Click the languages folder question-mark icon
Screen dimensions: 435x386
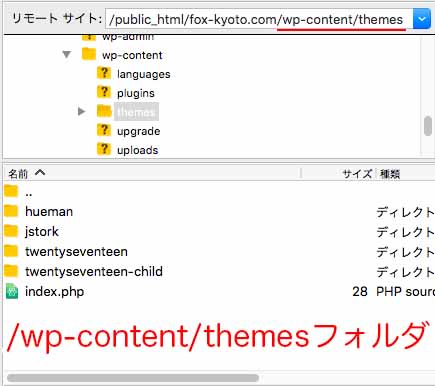click(x=104, y=73)
